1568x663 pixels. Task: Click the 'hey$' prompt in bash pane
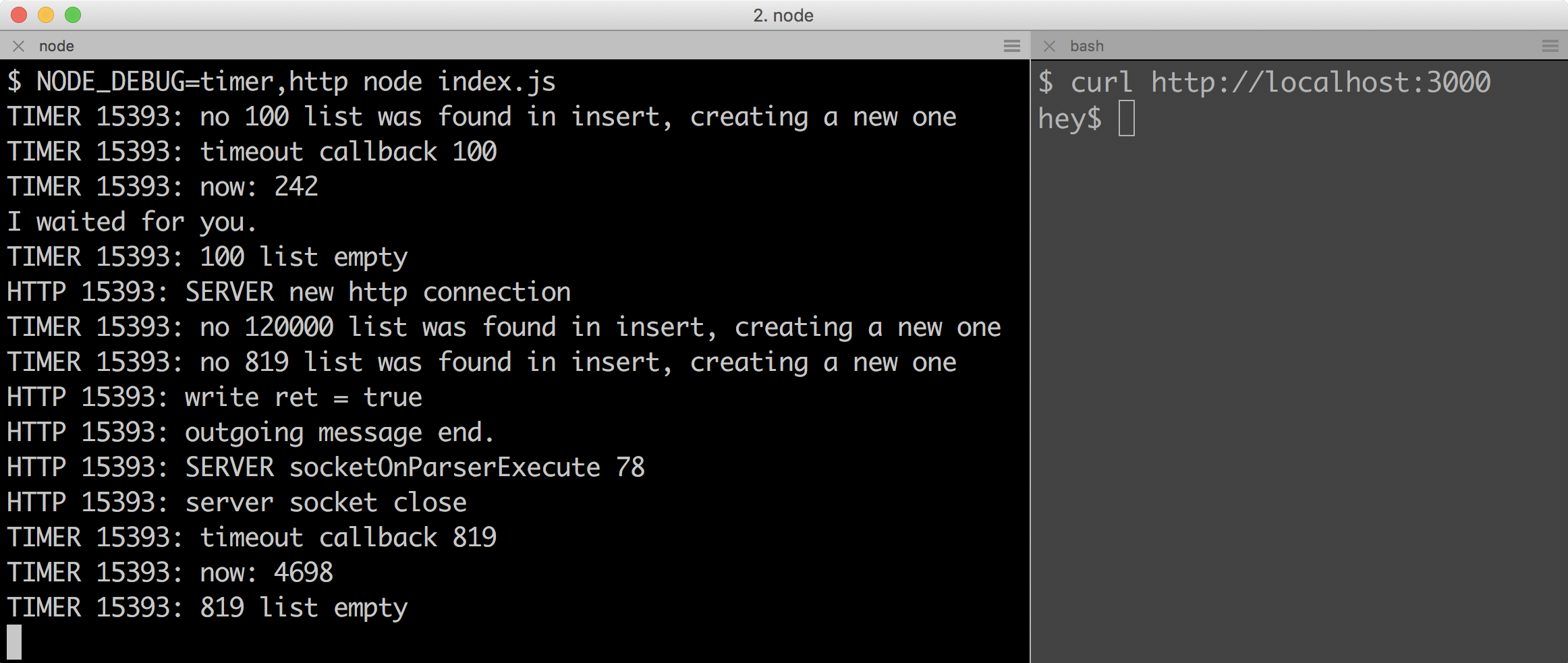(x=1069, y=119)
